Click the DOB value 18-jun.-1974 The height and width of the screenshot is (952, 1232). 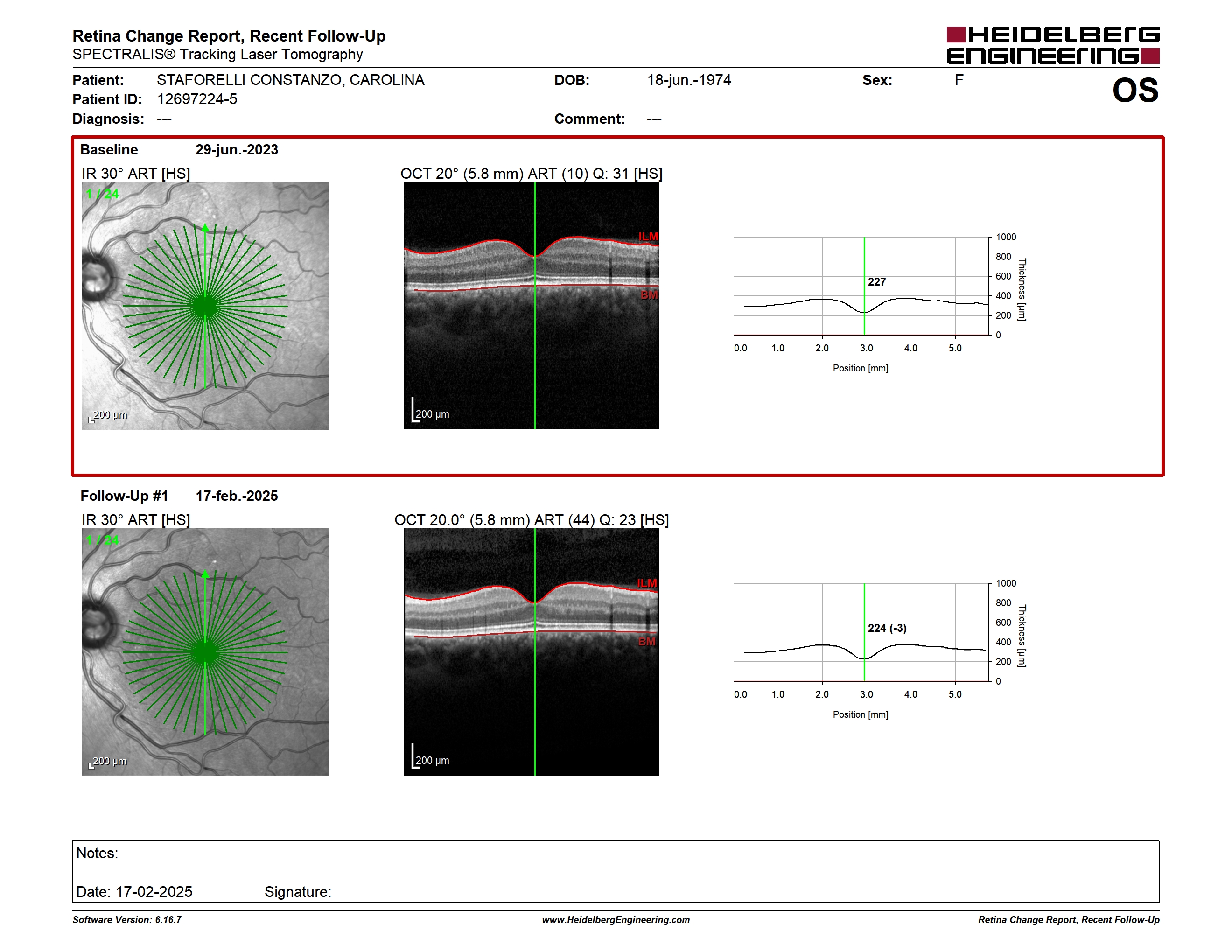click(x=689, y=80)
